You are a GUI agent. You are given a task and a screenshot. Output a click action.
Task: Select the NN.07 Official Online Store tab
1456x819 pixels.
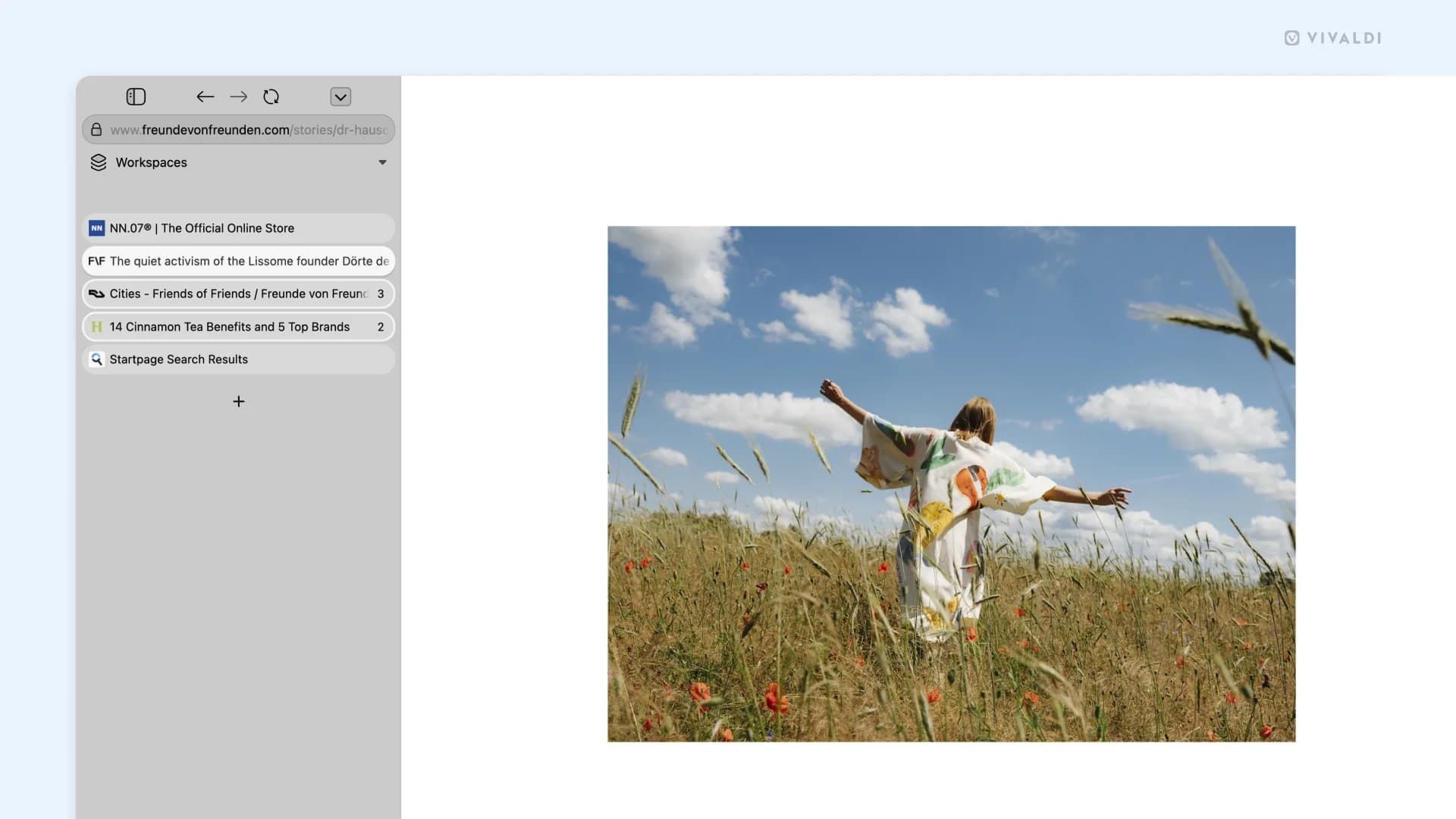(x=201, y=228)
